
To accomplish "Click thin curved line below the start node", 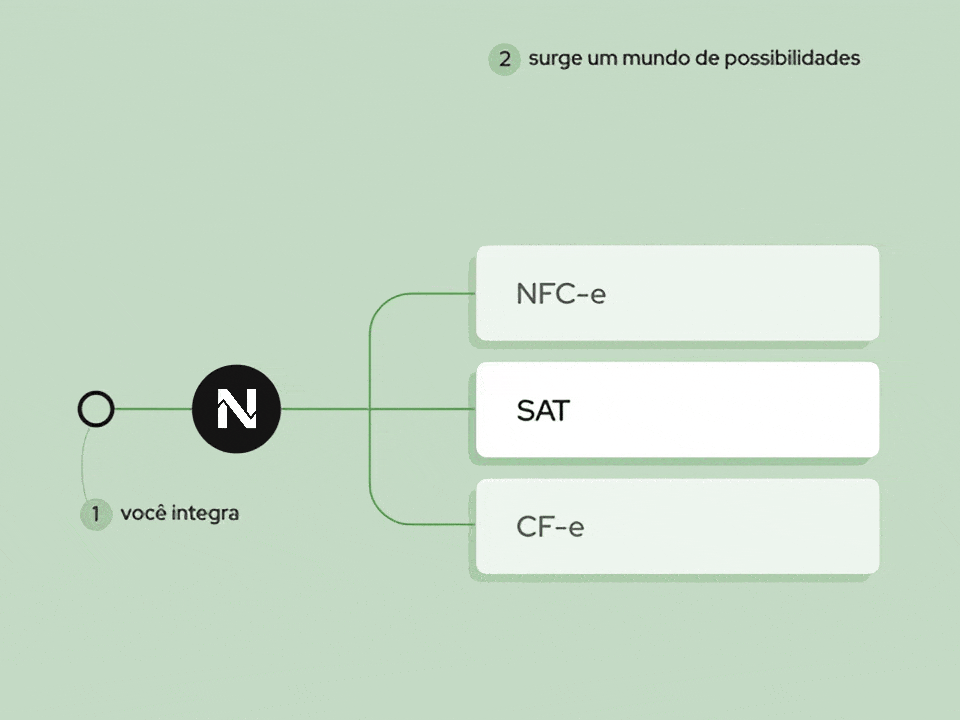I will (x=83, y=470).
